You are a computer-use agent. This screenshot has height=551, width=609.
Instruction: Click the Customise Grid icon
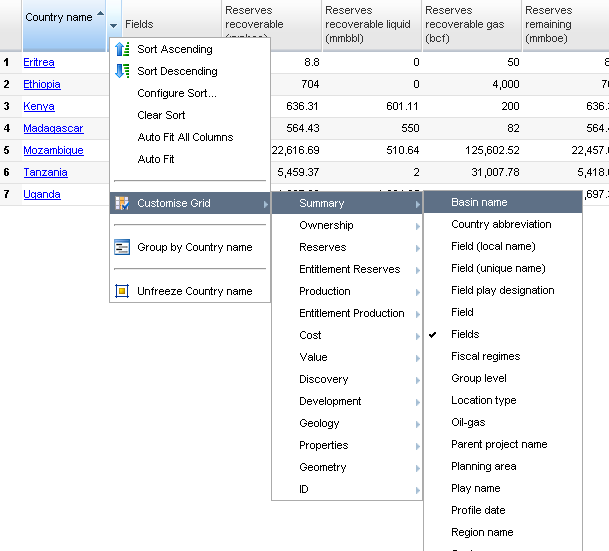pos(122,203)
